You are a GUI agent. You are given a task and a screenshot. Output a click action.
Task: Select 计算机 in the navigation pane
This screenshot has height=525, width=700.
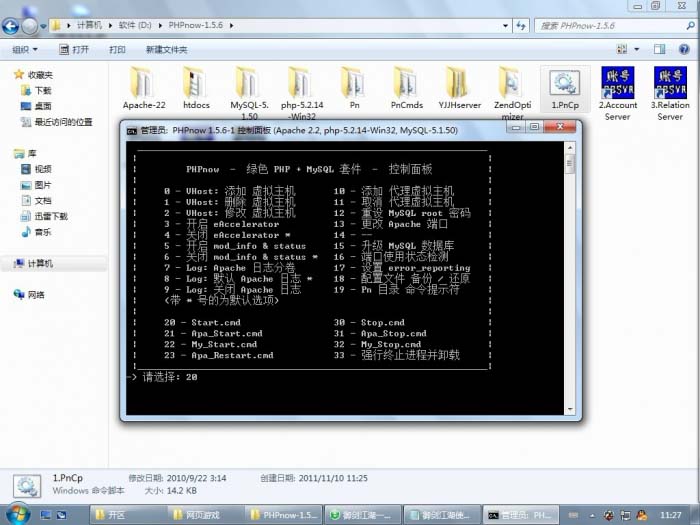point(40,263)
